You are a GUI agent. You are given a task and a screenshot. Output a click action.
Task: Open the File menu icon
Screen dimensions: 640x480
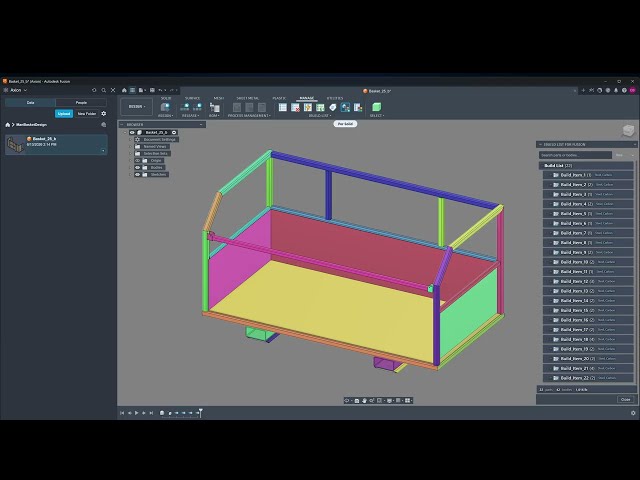point(141,90)
